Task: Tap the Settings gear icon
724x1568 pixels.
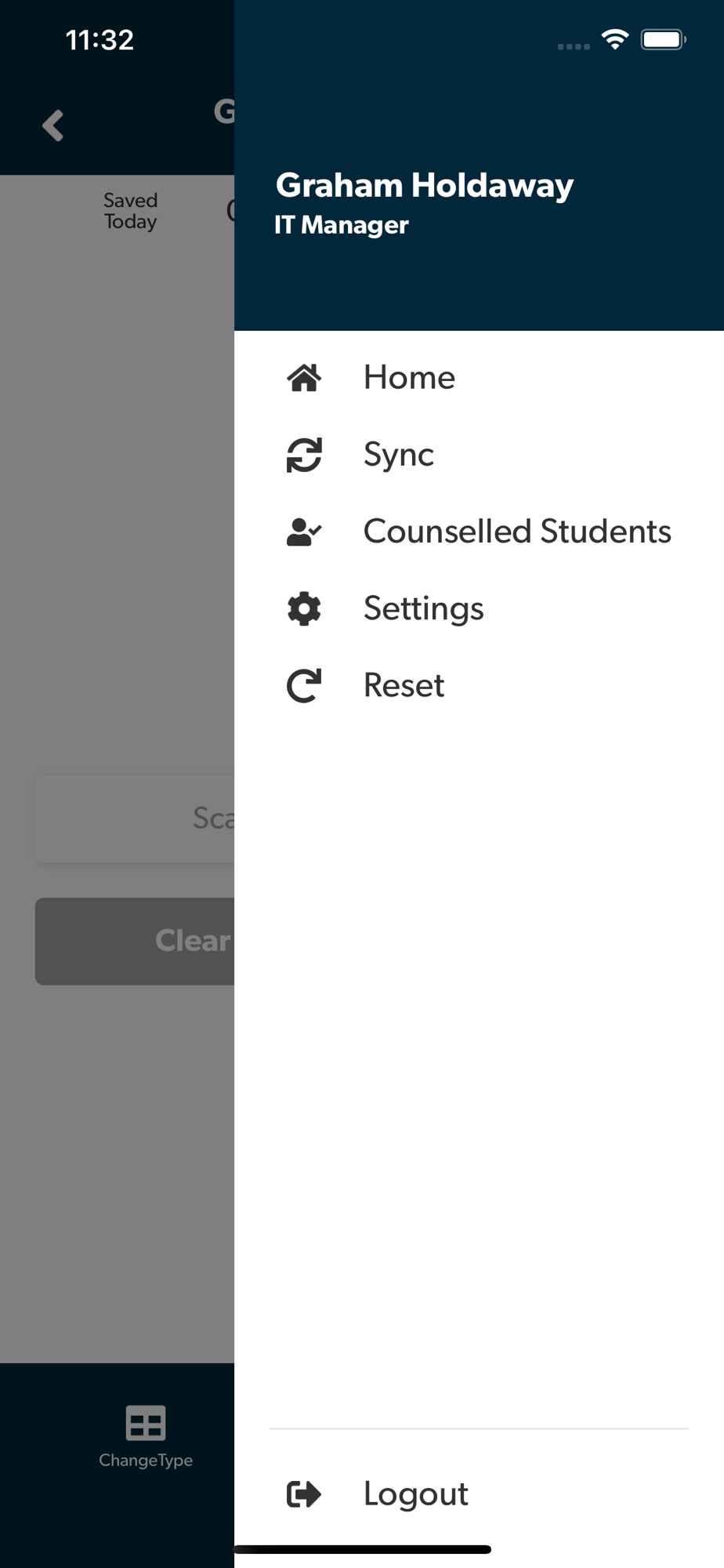Action: (x=304, y=608)
